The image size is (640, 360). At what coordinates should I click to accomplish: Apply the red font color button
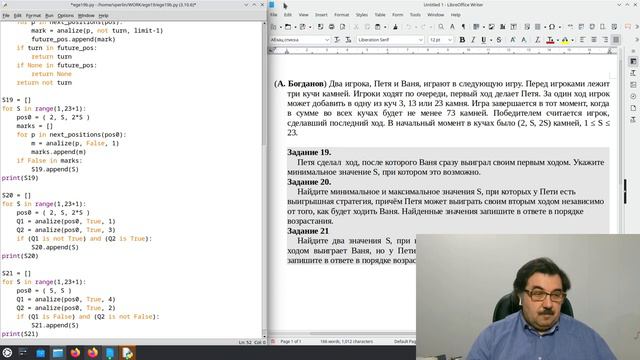click(550, 40)
